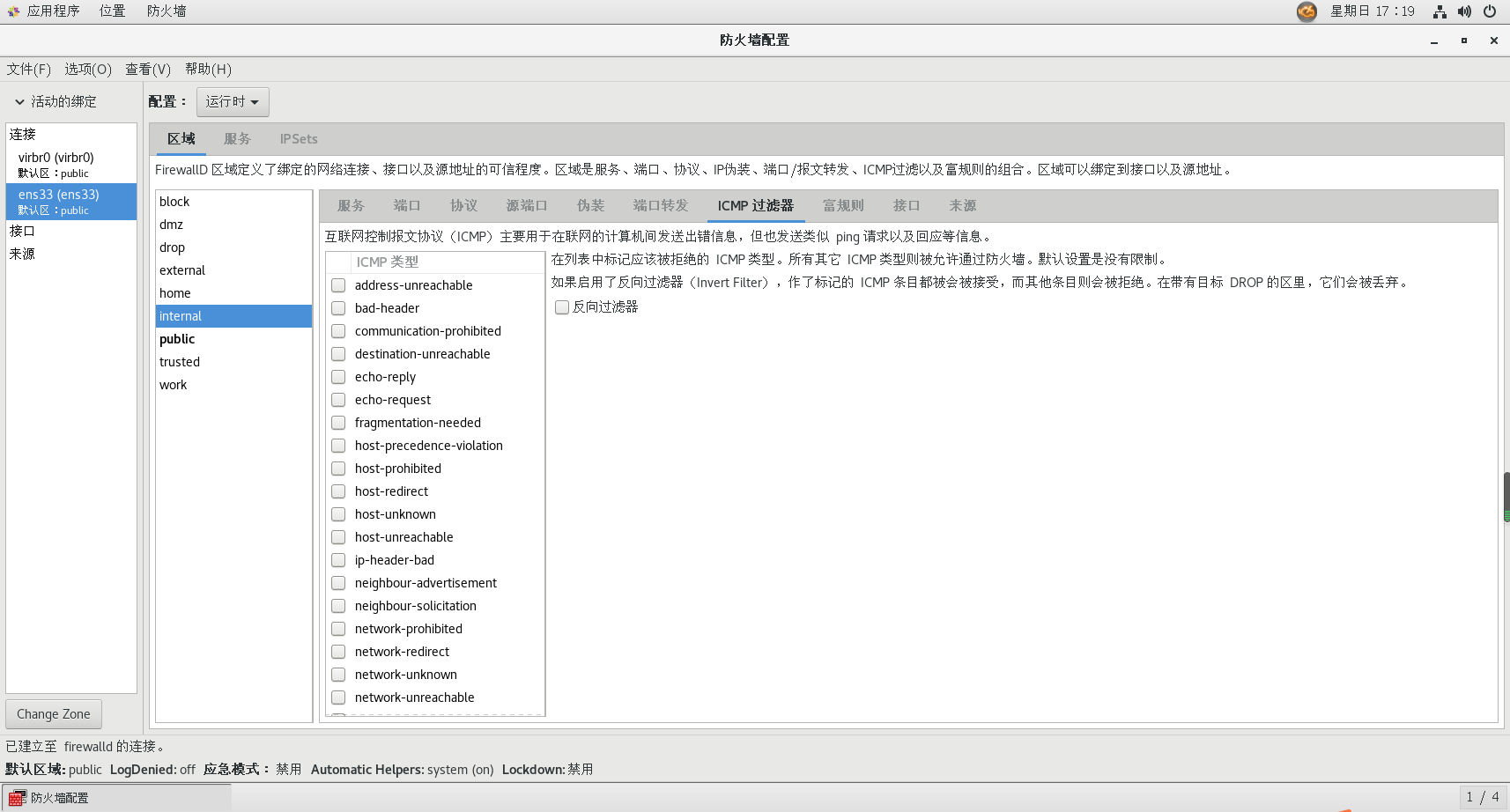Open the 选项(O) menu
Screen dimensions: 1510x812
(x=88, y=70)
